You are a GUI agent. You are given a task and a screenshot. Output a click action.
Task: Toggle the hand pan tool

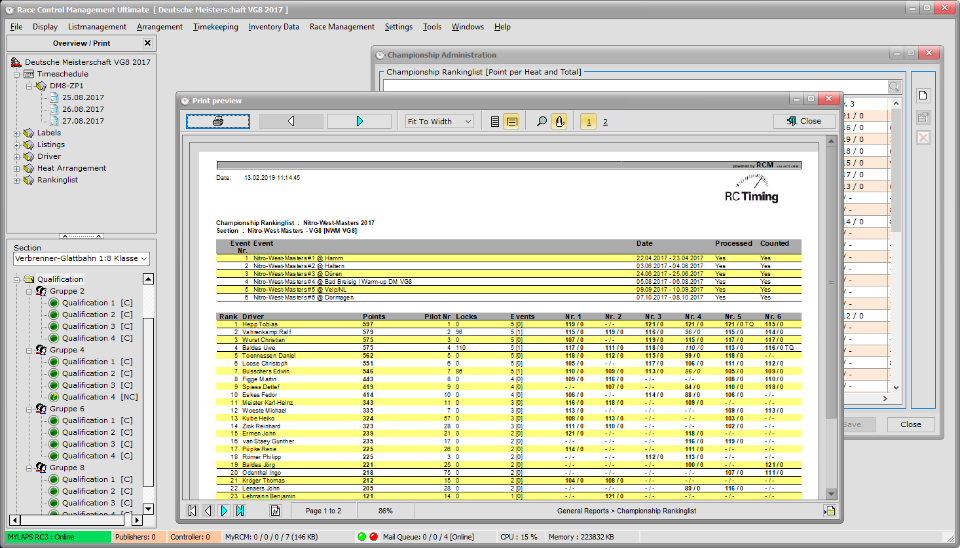559,122
